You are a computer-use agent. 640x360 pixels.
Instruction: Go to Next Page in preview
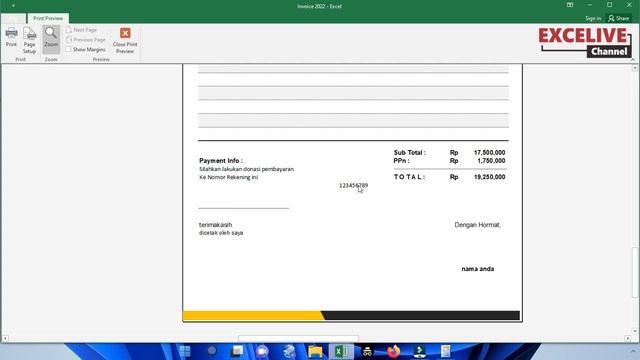tap(81, 30)
